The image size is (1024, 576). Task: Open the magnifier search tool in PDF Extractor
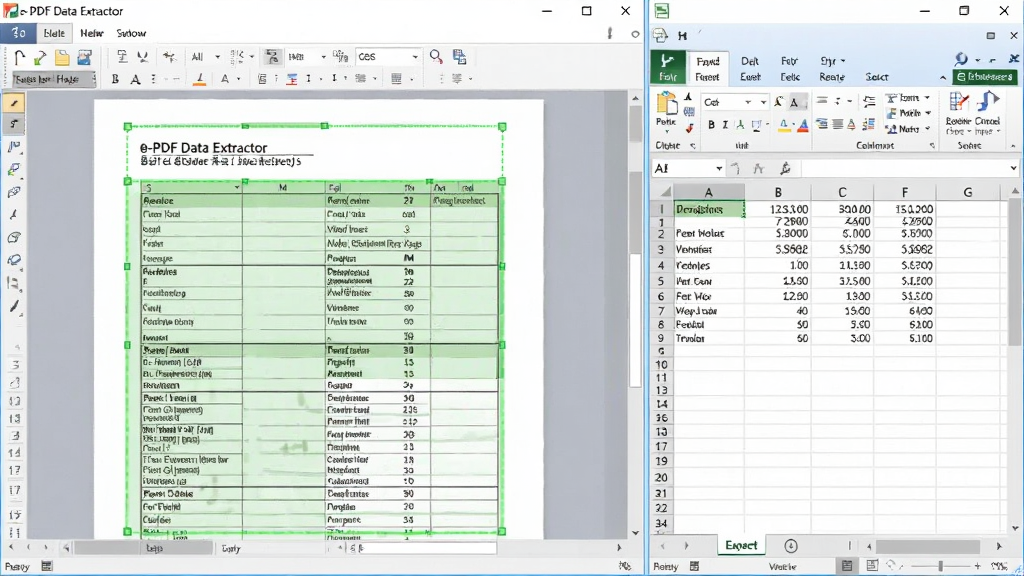tap(436, 57)
